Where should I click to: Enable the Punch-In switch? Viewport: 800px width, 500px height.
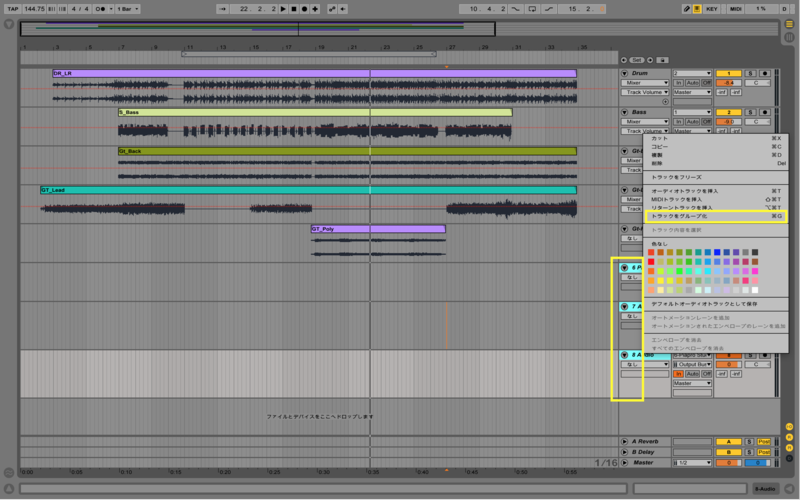[516, 9]
